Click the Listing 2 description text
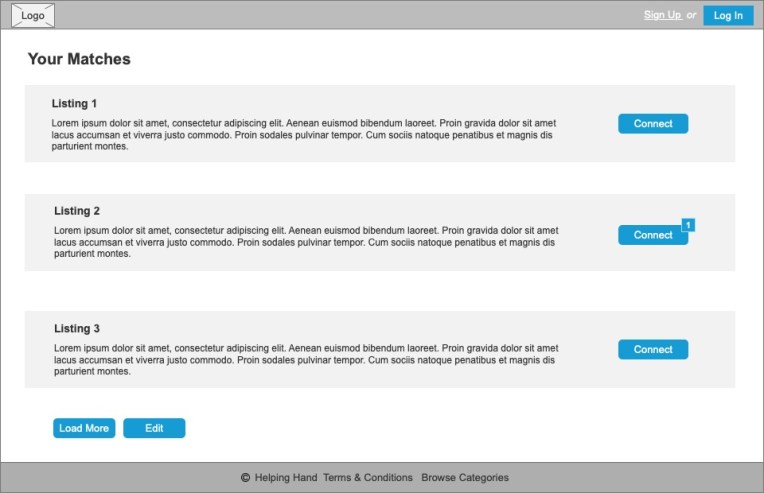764x493 pixels. [305, 242]
